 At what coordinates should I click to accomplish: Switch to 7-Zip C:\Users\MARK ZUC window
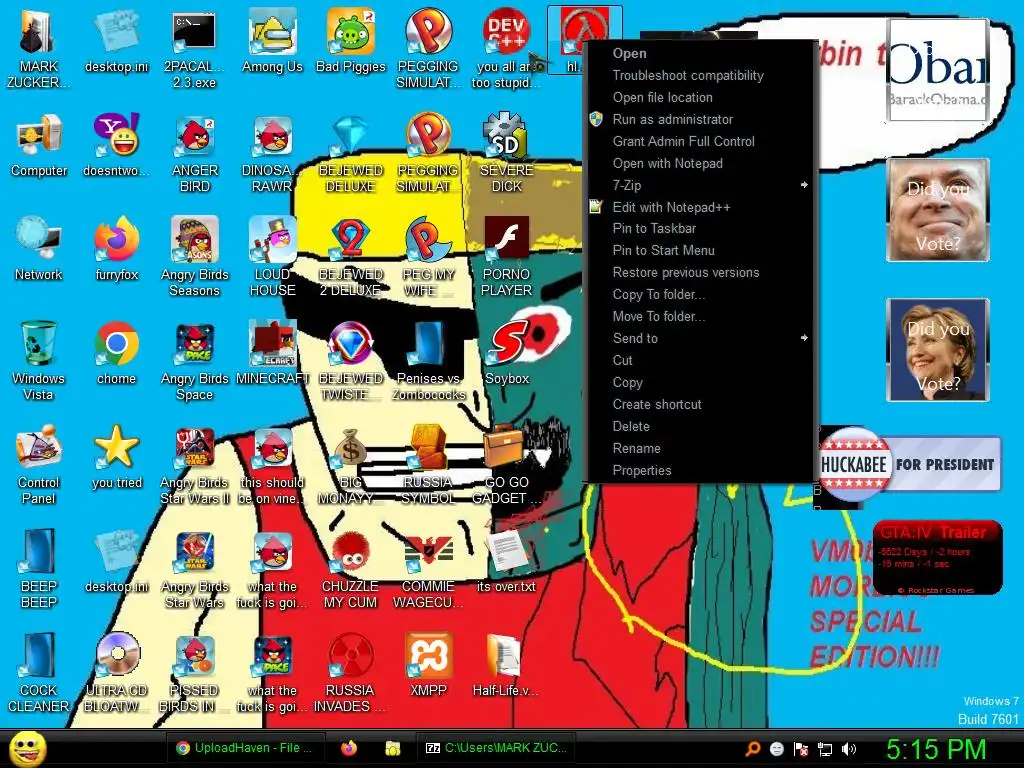click(496, 748)
